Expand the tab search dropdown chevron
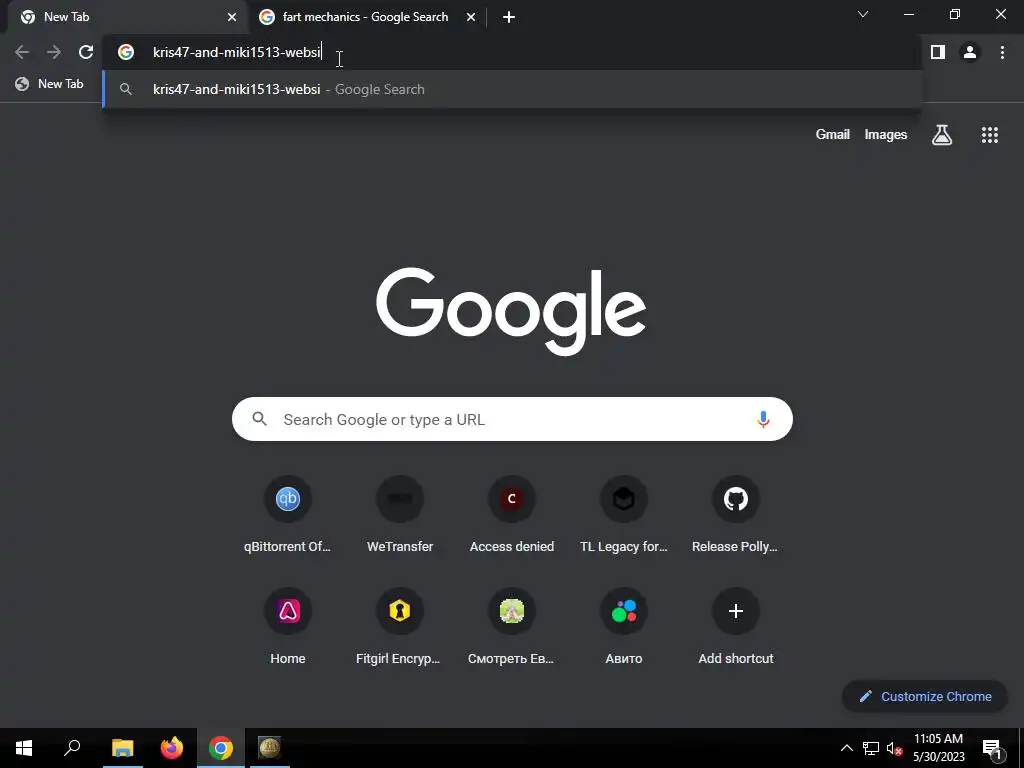 pos(863,14)
